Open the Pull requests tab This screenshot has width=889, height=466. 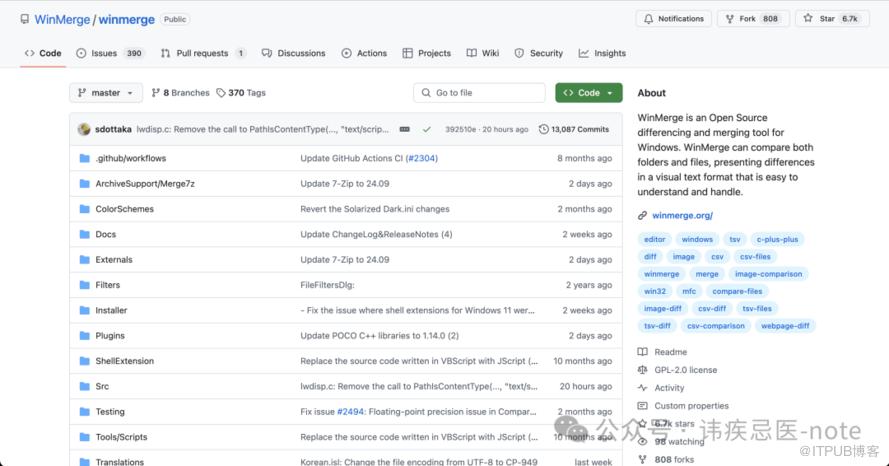201,53
